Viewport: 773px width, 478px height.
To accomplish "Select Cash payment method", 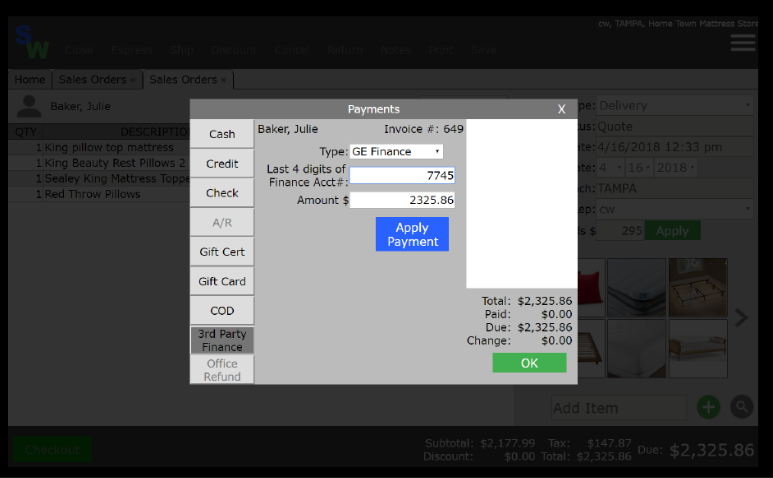I will point(222,134).
